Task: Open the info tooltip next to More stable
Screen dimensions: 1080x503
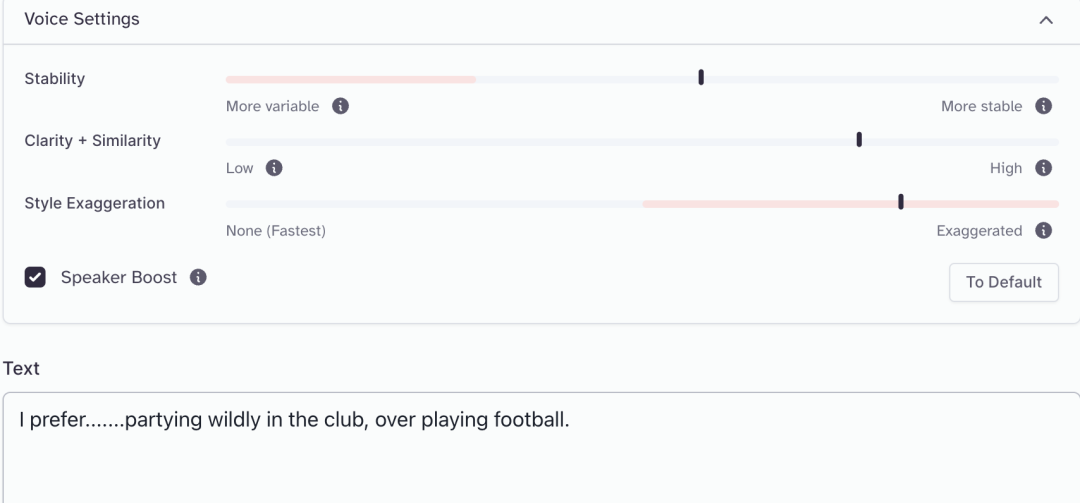Action: coord(1043,106)
